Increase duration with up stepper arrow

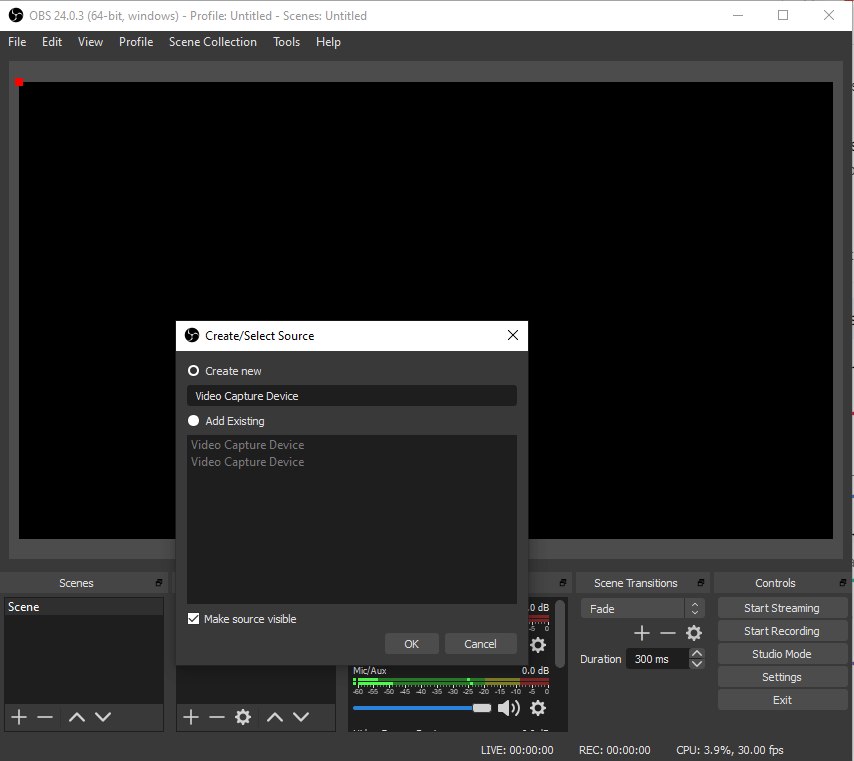tap(697, 653)
